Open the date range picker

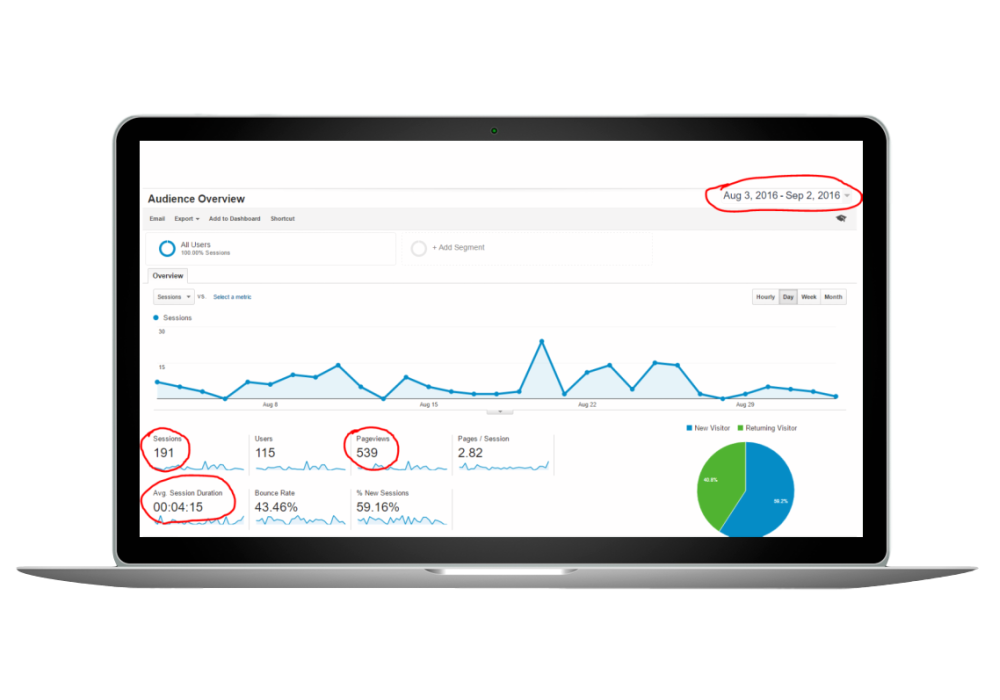(786, 195)
